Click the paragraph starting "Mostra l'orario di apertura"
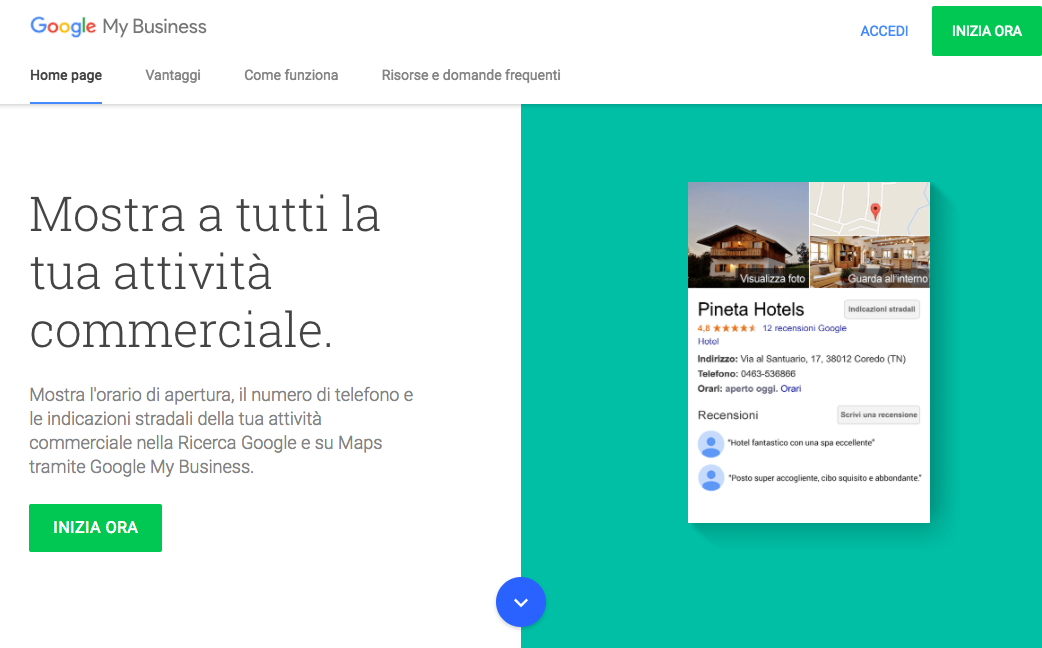1042x648 pixels. coord(221,431)
